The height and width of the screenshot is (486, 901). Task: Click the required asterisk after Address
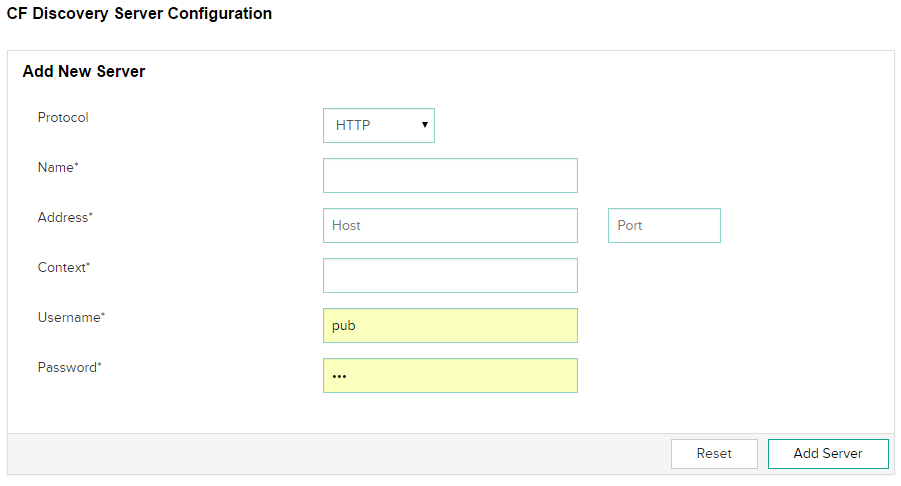tap(91, 215)
